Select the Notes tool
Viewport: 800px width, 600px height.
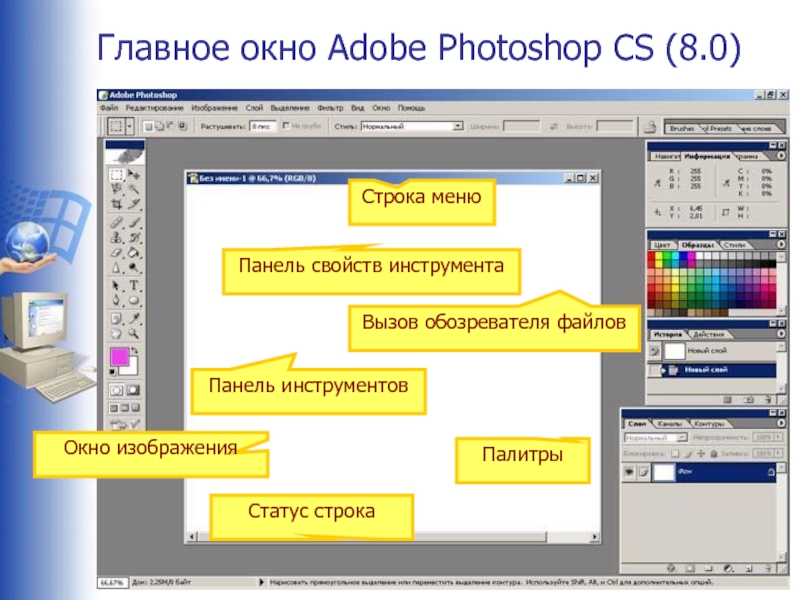click(116, 318)
